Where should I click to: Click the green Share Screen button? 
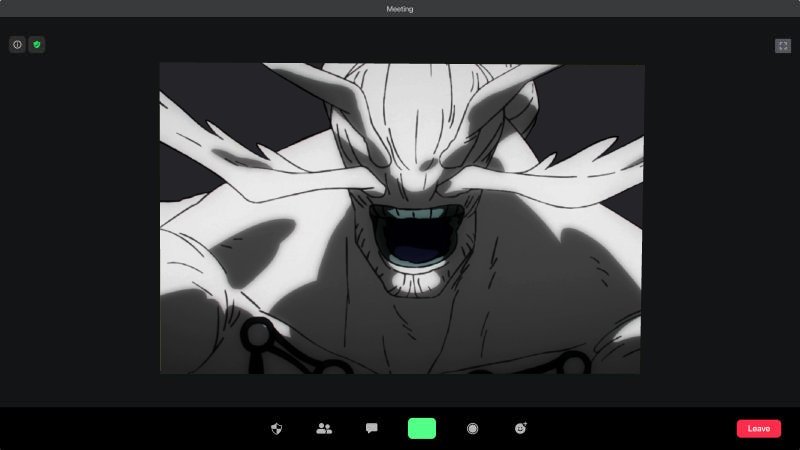[422, 429]
